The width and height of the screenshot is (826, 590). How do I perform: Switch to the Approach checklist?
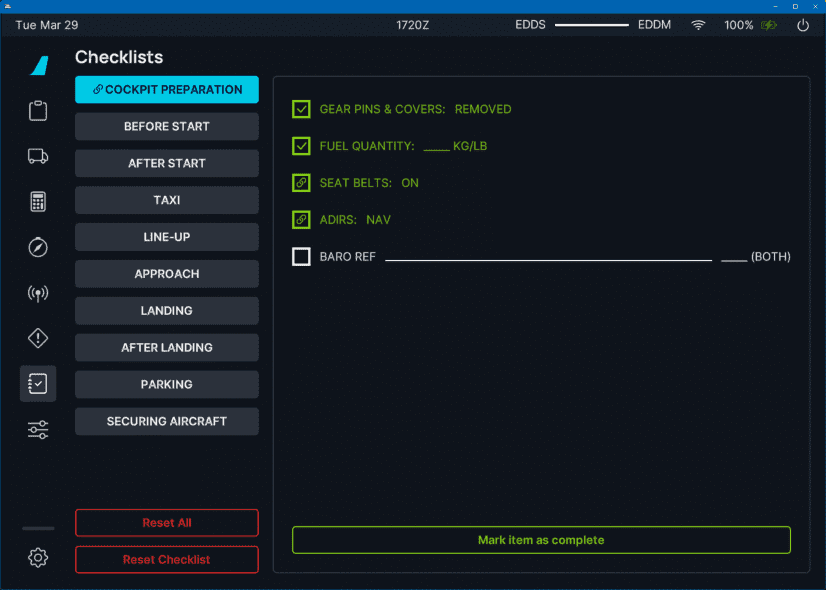166,274
